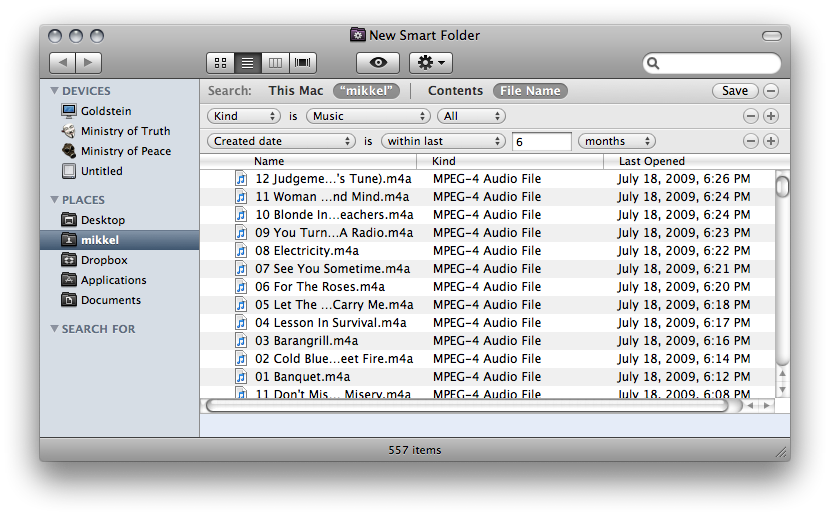
Task: Collapse the PLACES section
Action: (x=54, y=200)
